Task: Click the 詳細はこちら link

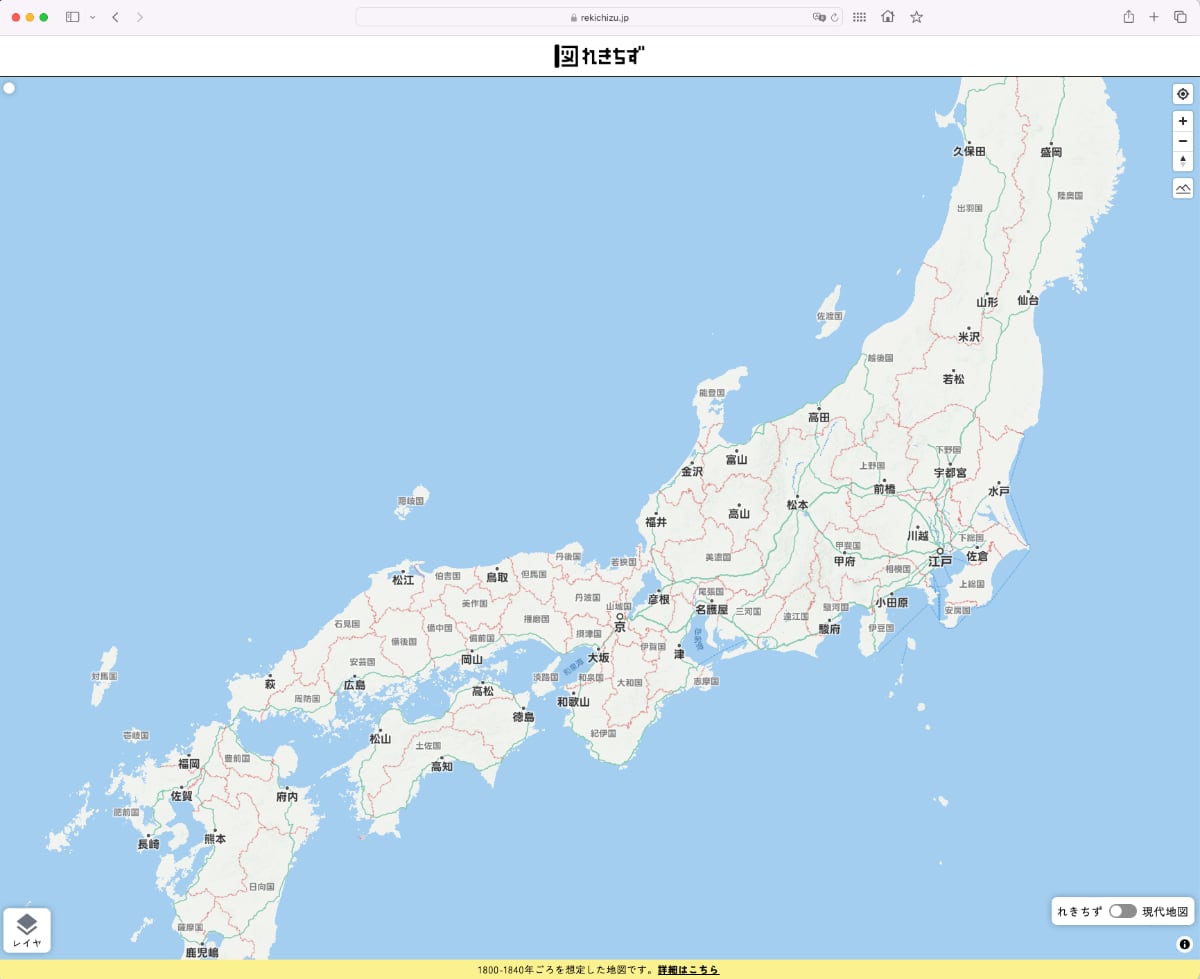Action: point(688,970)
